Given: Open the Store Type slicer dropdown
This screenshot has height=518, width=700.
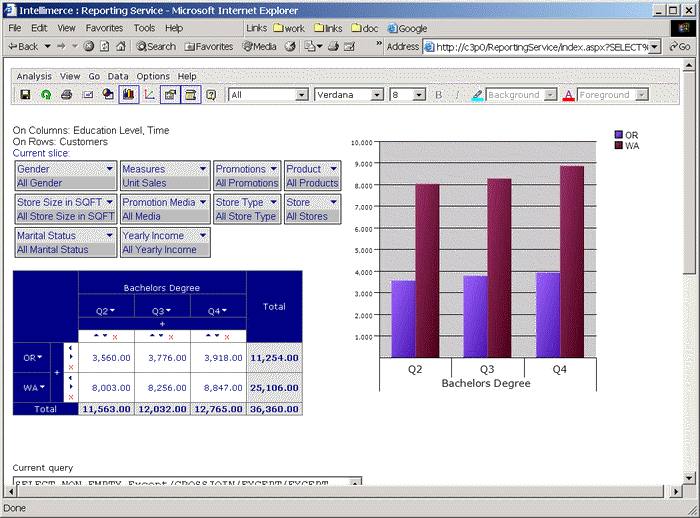Looking at the screenshot, I should pos(274,202).
